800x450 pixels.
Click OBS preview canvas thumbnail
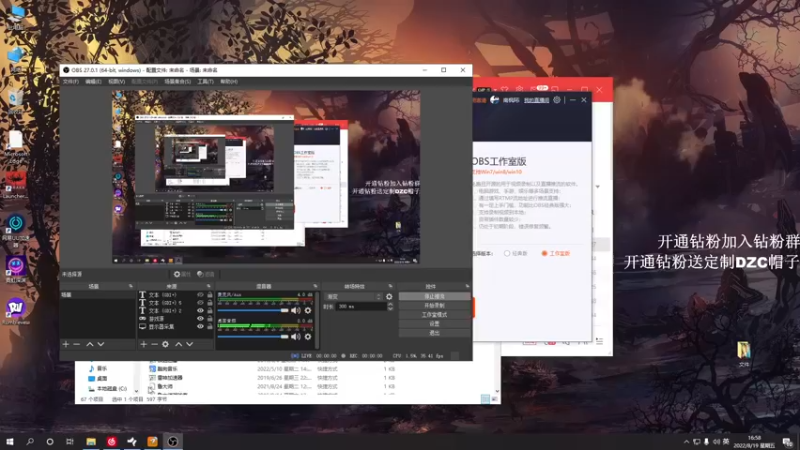coord(266,177)
